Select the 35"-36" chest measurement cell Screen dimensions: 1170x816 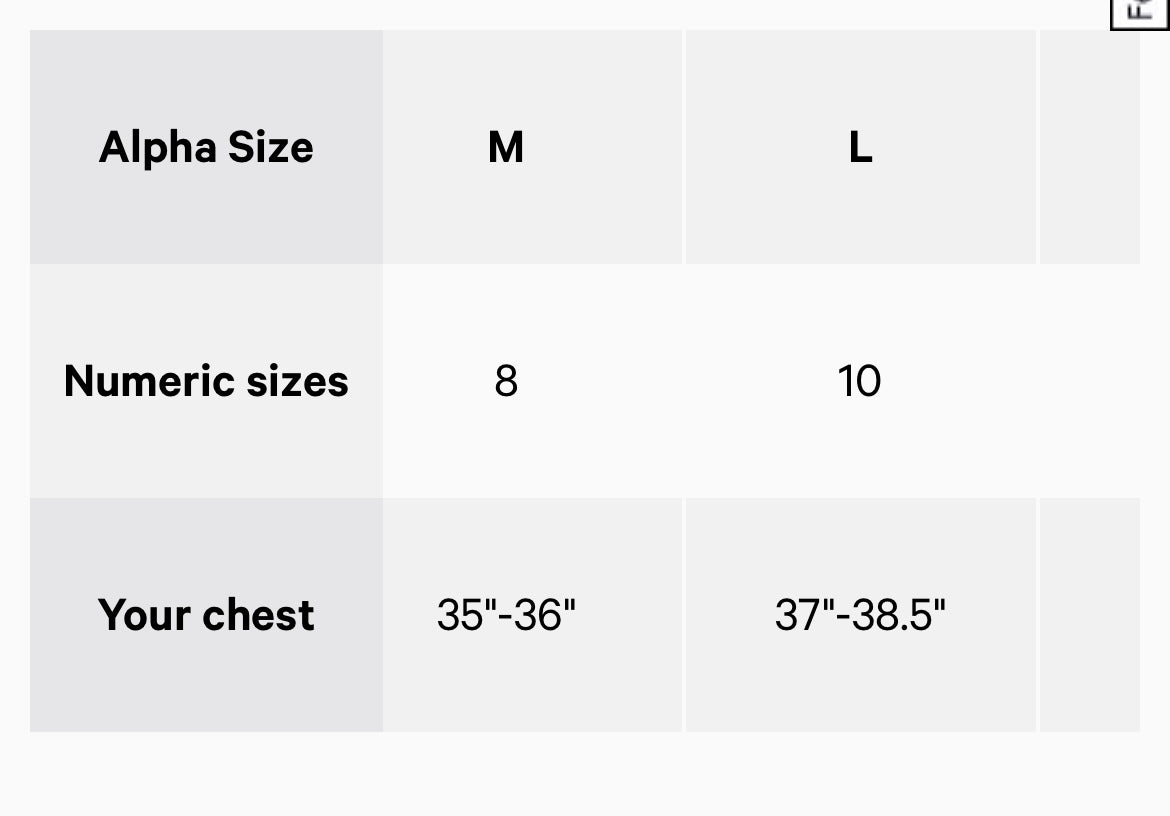(506, 615)
